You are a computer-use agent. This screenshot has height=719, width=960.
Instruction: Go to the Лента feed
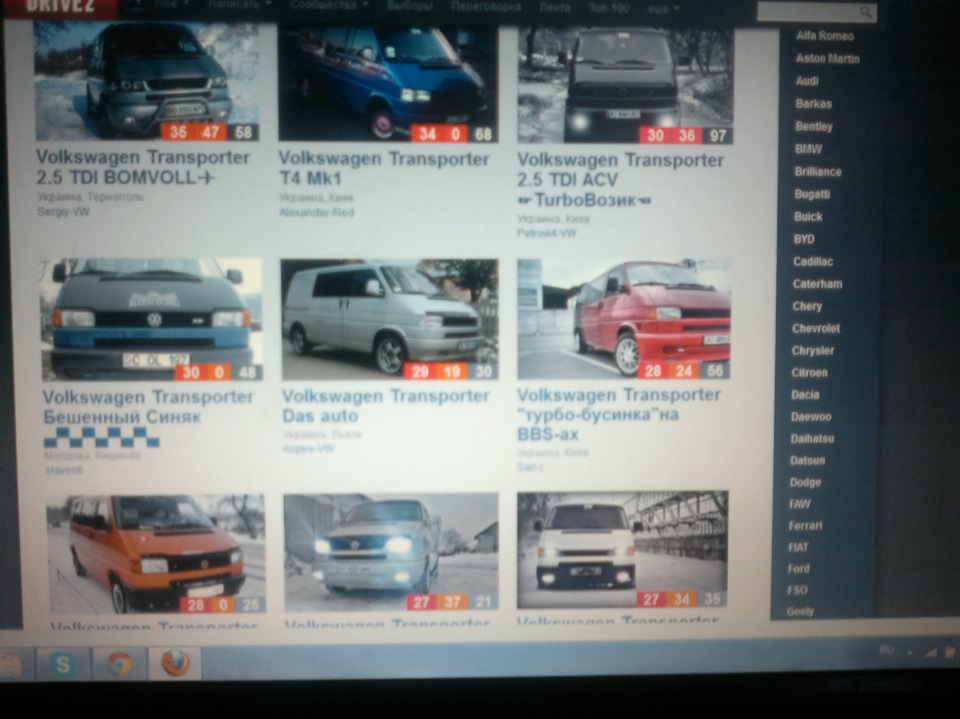pos(555,7)
